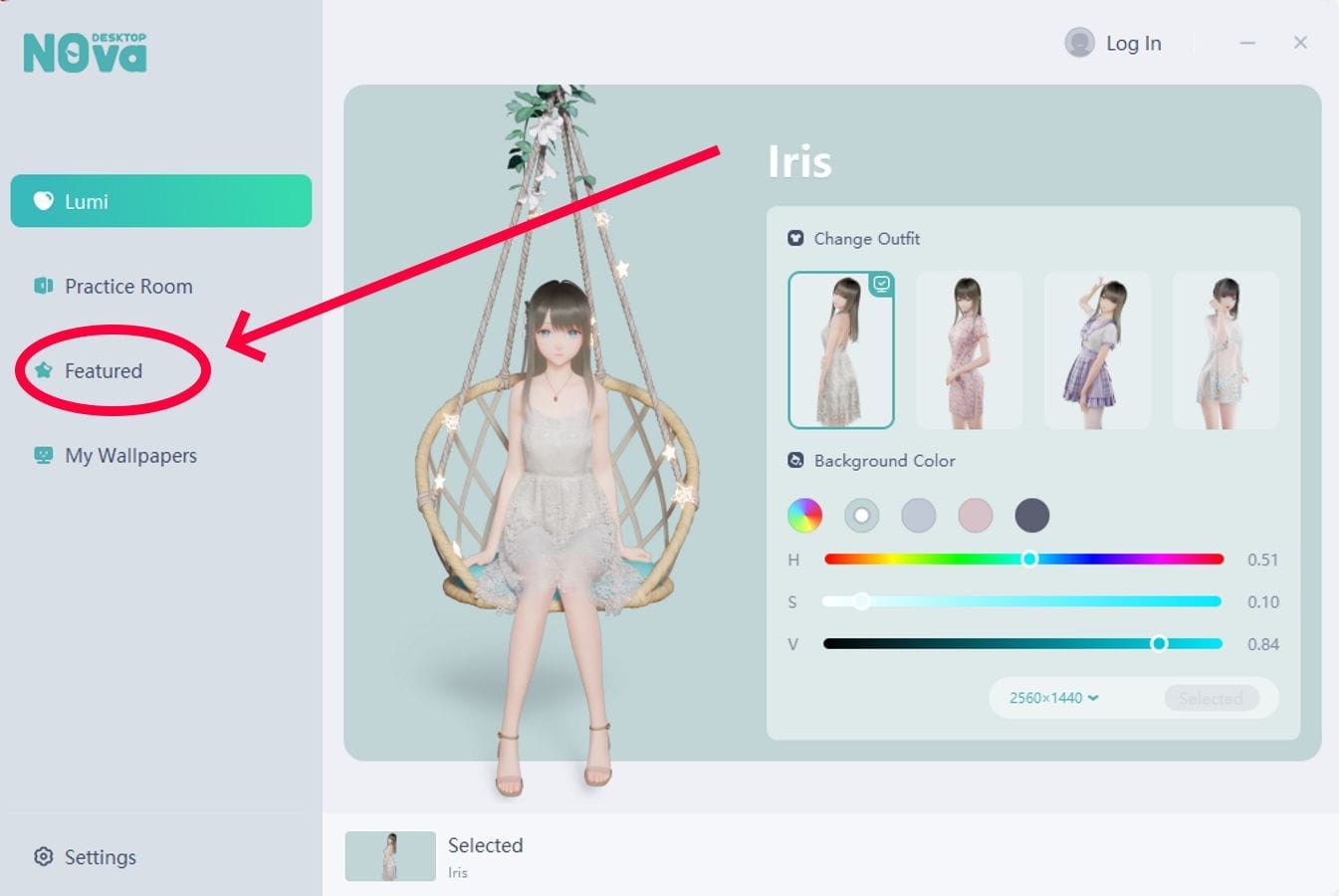Click the My Wallpapers monitor icon
Image resolution: width=1339 pixels, height=896 pixels.
[44, 456]
